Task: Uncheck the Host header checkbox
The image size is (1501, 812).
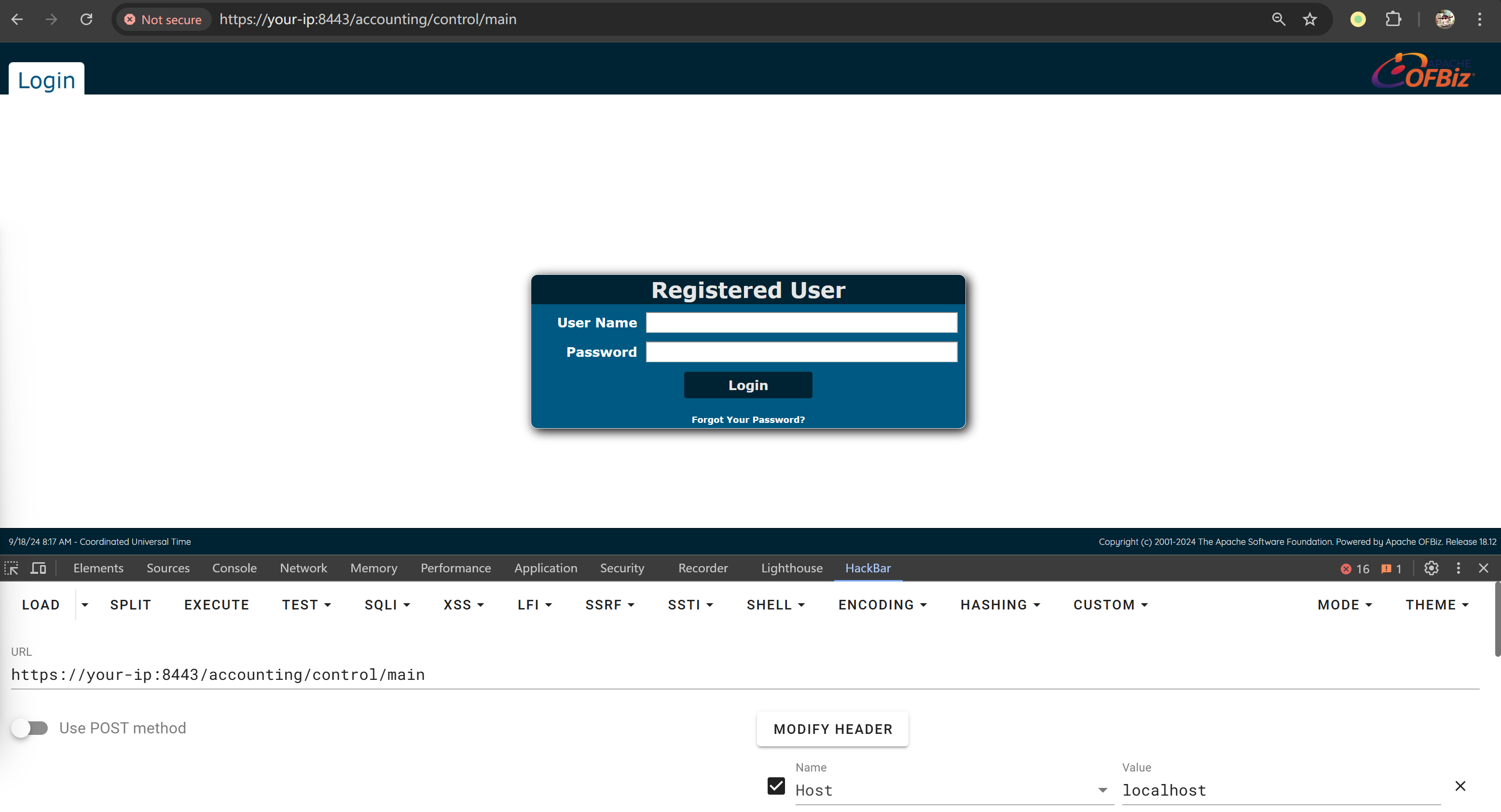Action: click(x=775, y=786)
